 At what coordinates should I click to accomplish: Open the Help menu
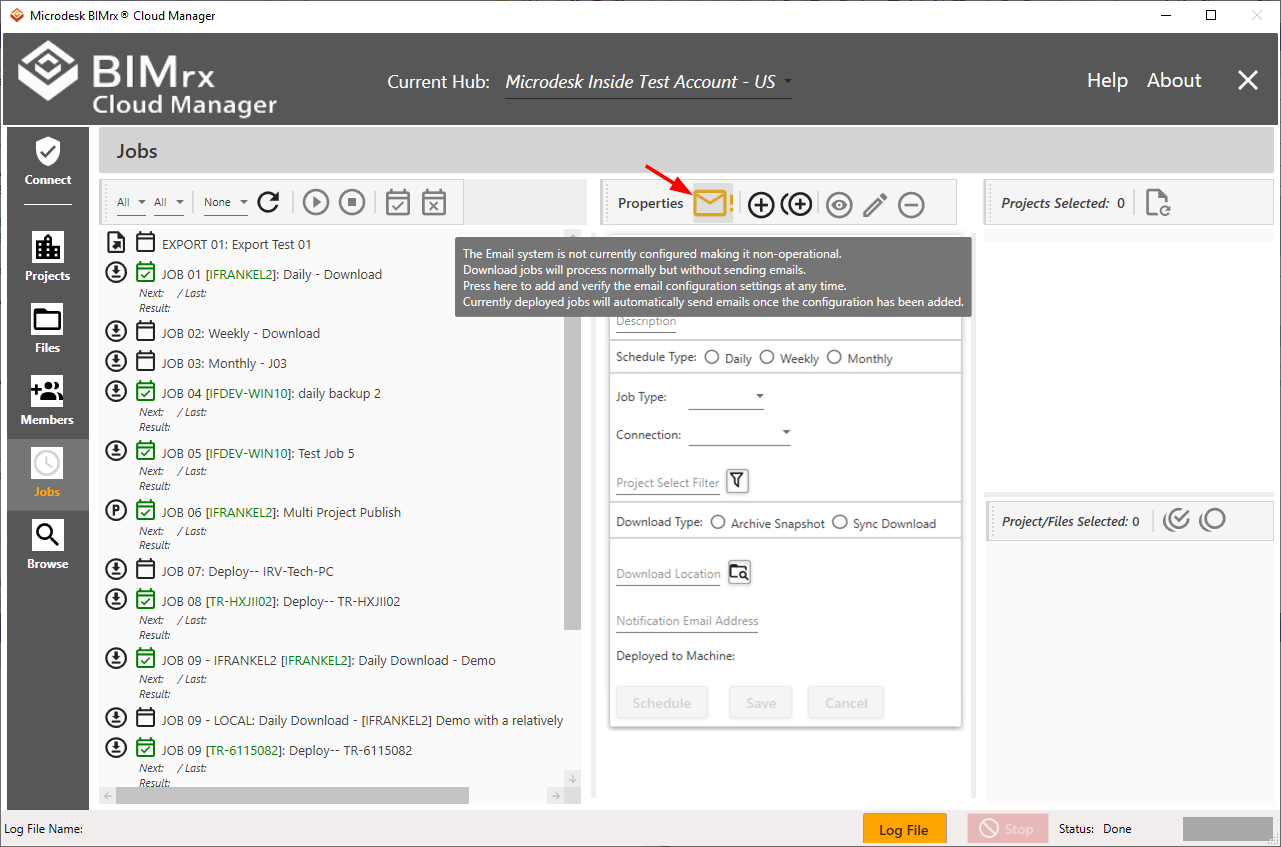[x=1107, y=81]
